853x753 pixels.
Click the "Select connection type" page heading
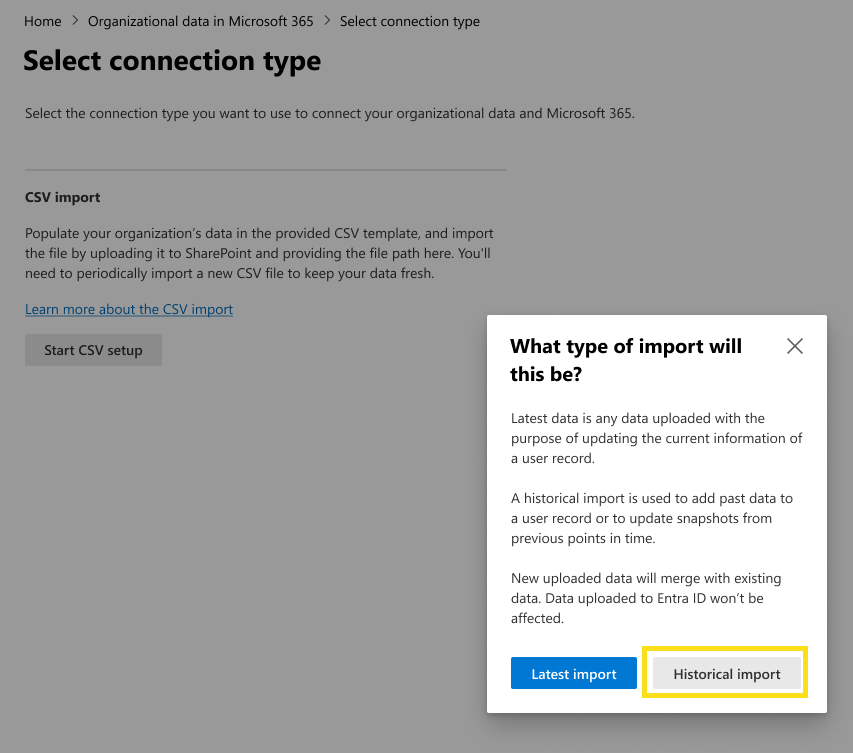click(x=170, y=61)
